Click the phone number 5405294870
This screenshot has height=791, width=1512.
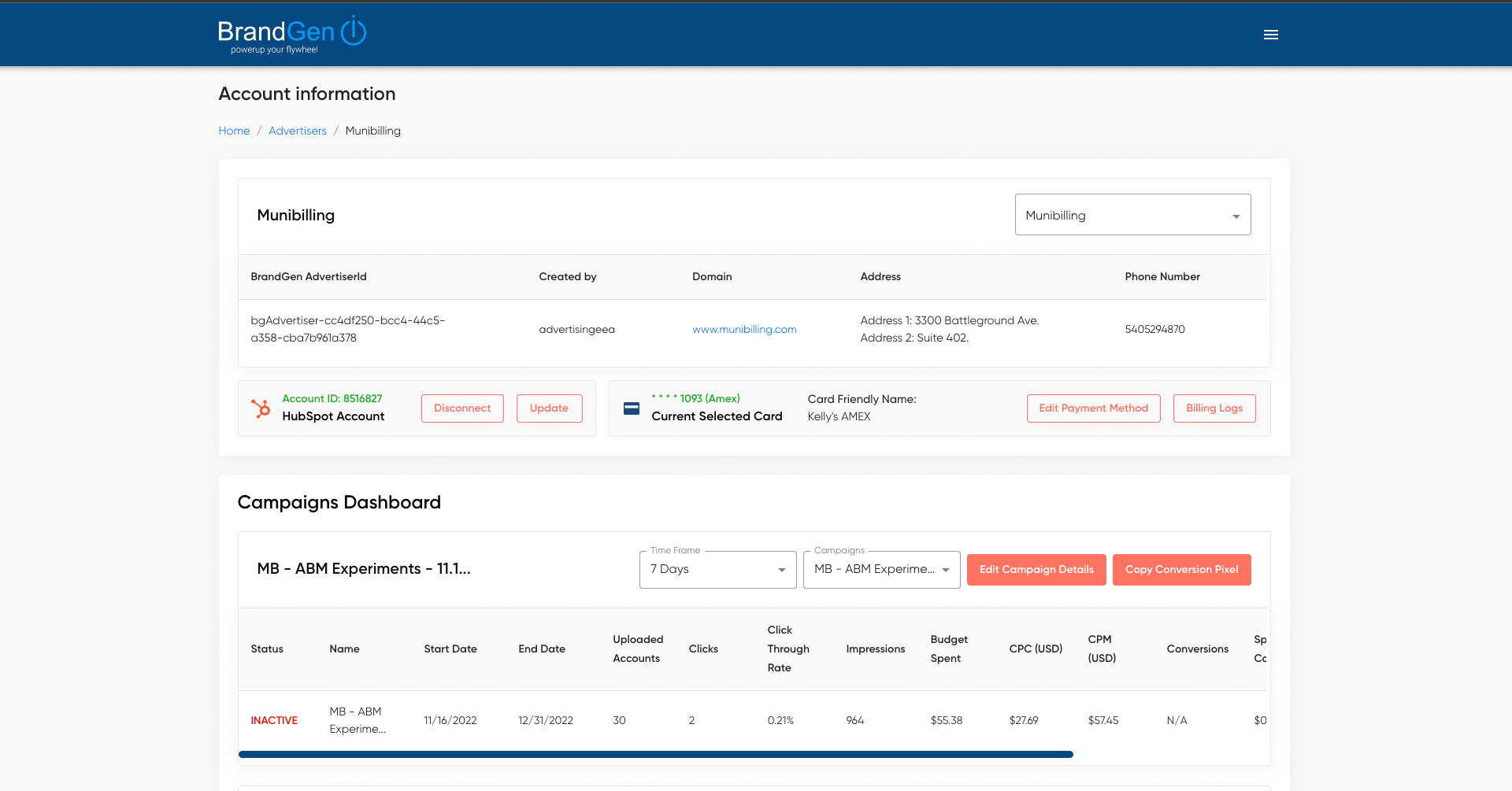point(1154,329)
